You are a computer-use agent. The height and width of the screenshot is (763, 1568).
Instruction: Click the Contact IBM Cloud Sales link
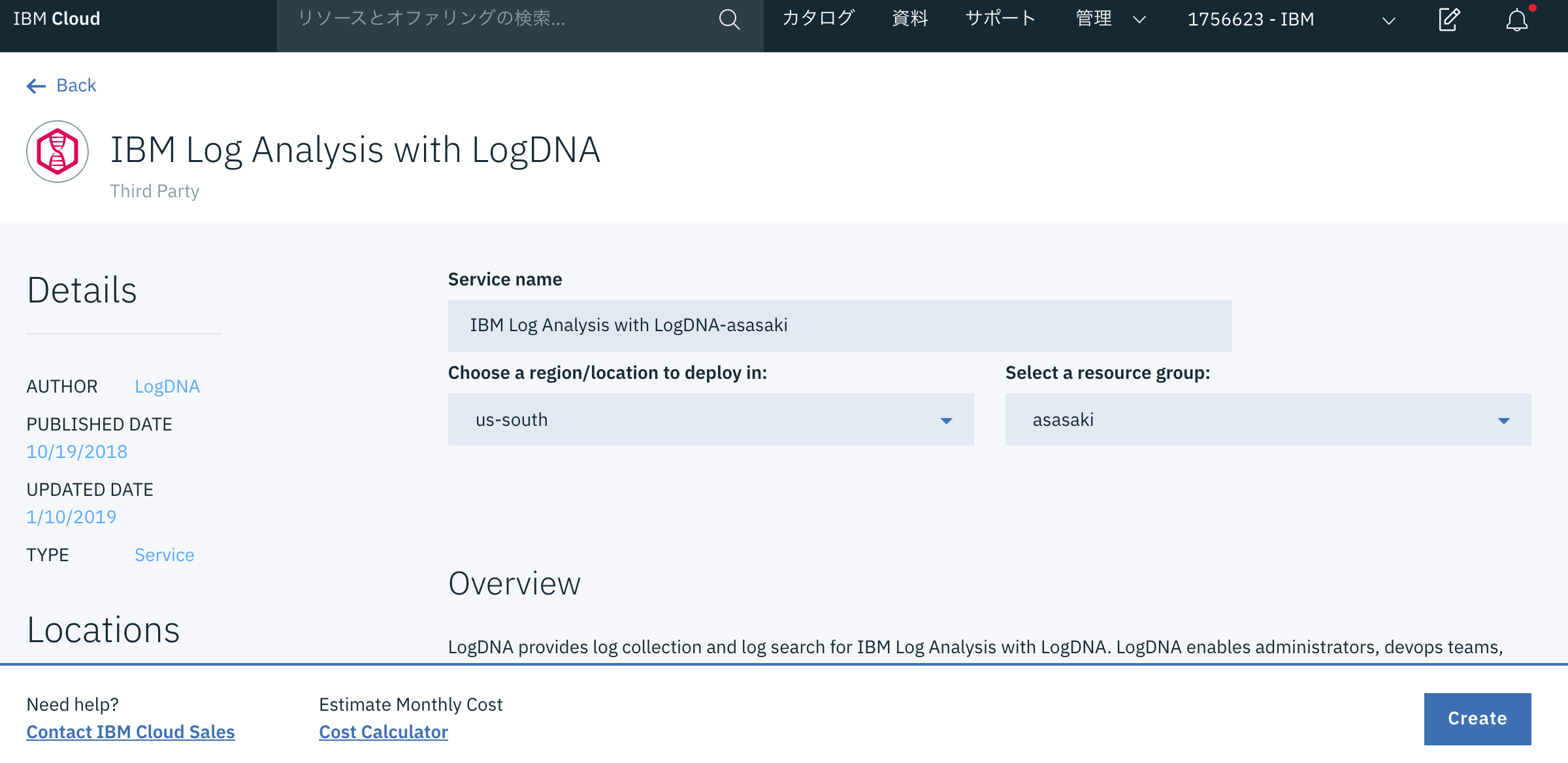(x=130, y=732)
